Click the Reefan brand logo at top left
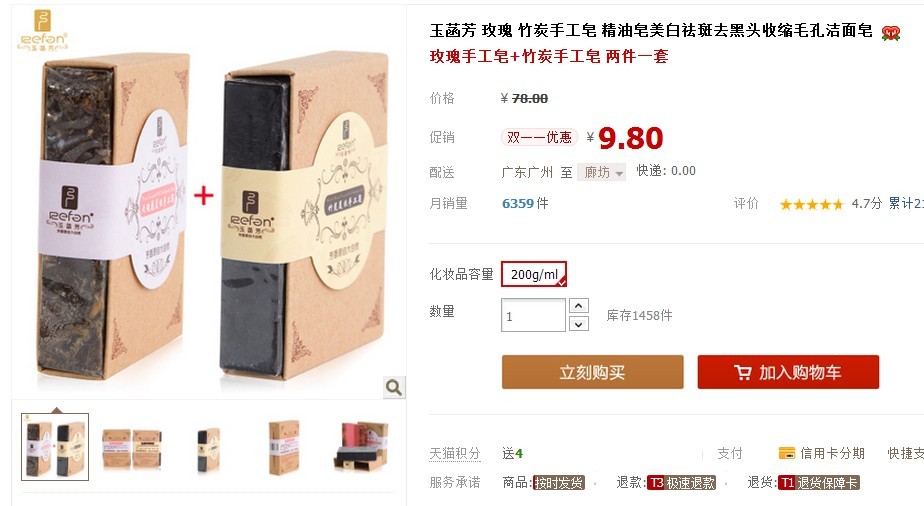The height and width of the screenshot is (506, 924). (42, 30)
